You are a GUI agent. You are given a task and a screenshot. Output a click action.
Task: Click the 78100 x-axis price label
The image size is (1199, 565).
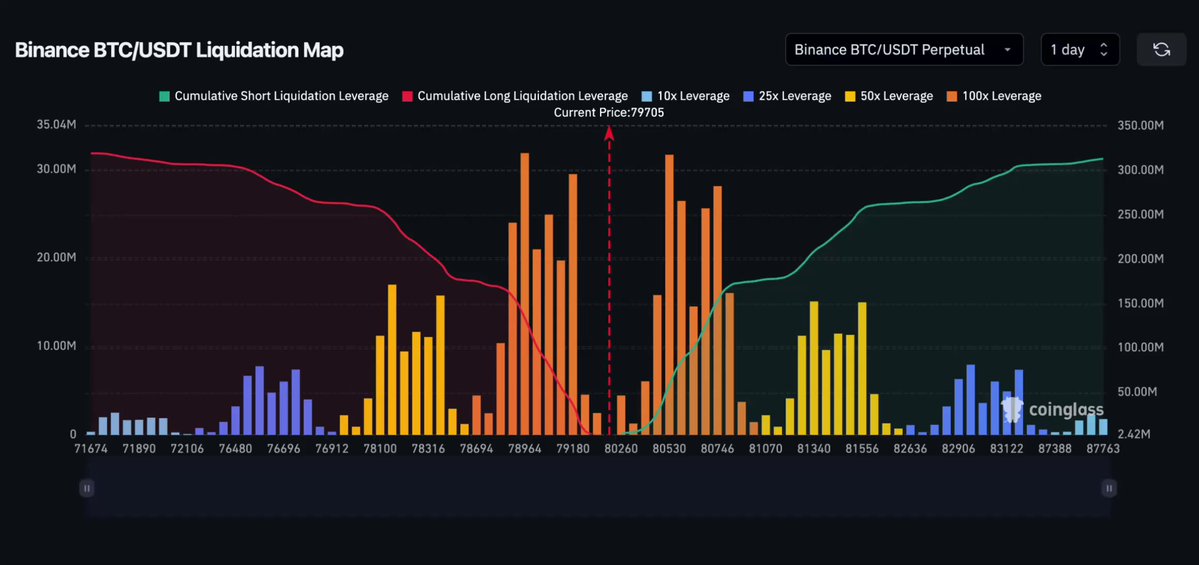[380, 449]
